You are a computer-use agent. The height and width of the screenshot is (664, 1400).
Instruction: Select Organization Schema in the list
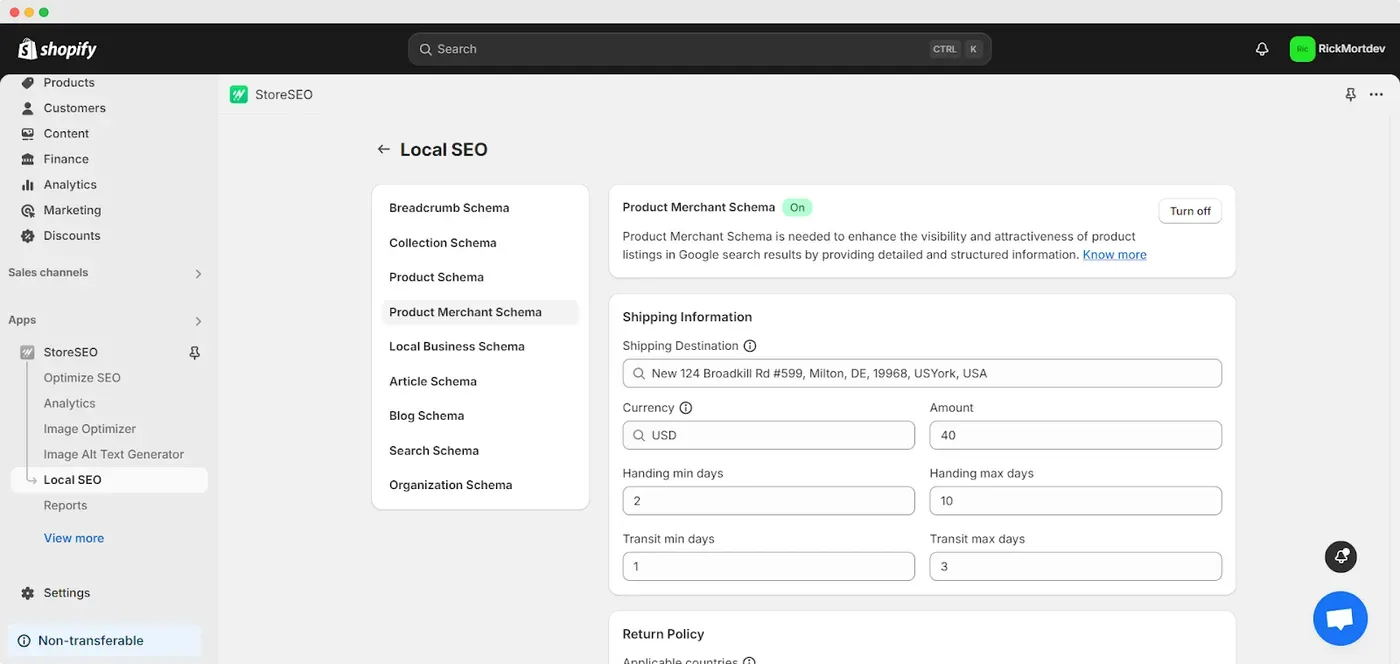[x=480, y=485]
